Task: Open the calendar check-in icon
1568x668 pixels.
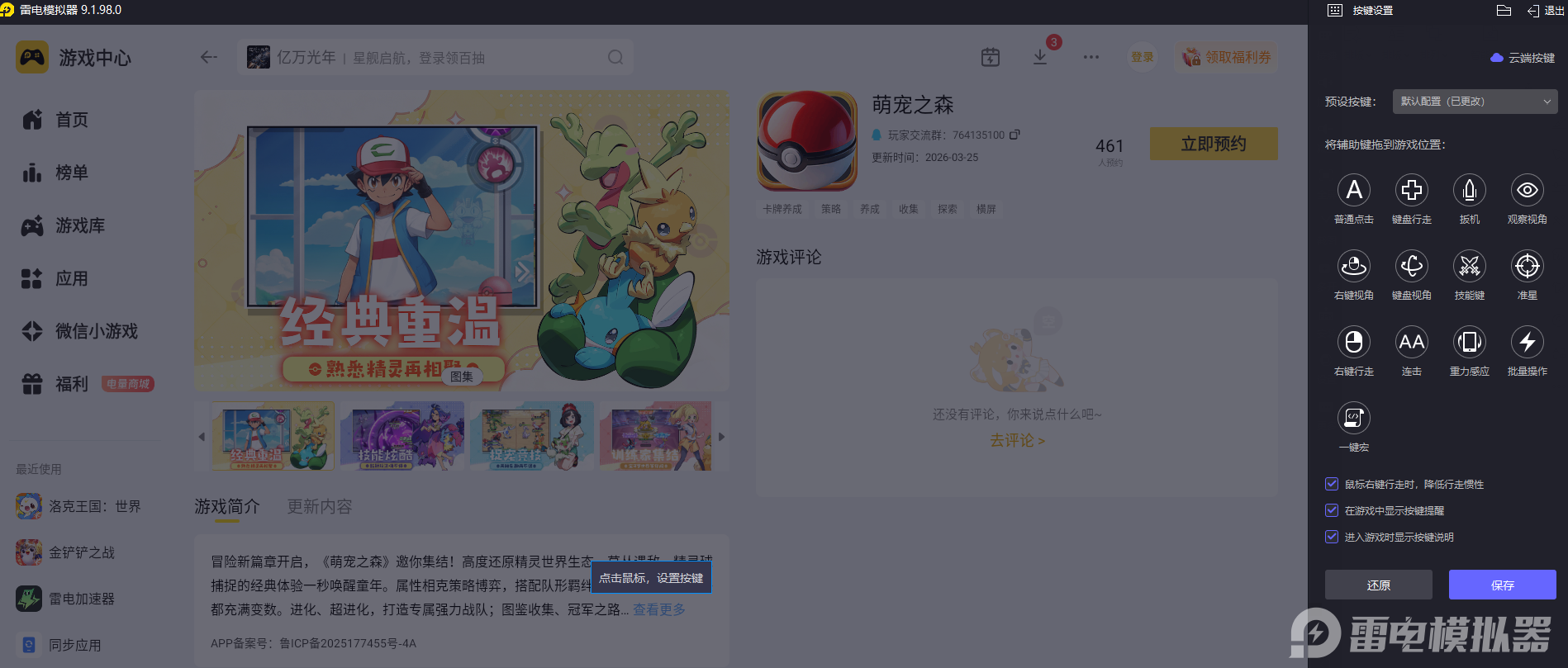Action: tap(990, 57)
